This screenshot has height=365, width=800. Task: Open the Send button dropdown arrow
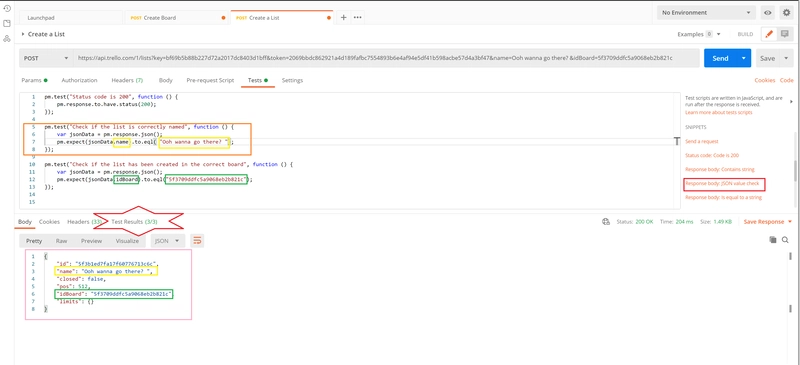point(743,58)
